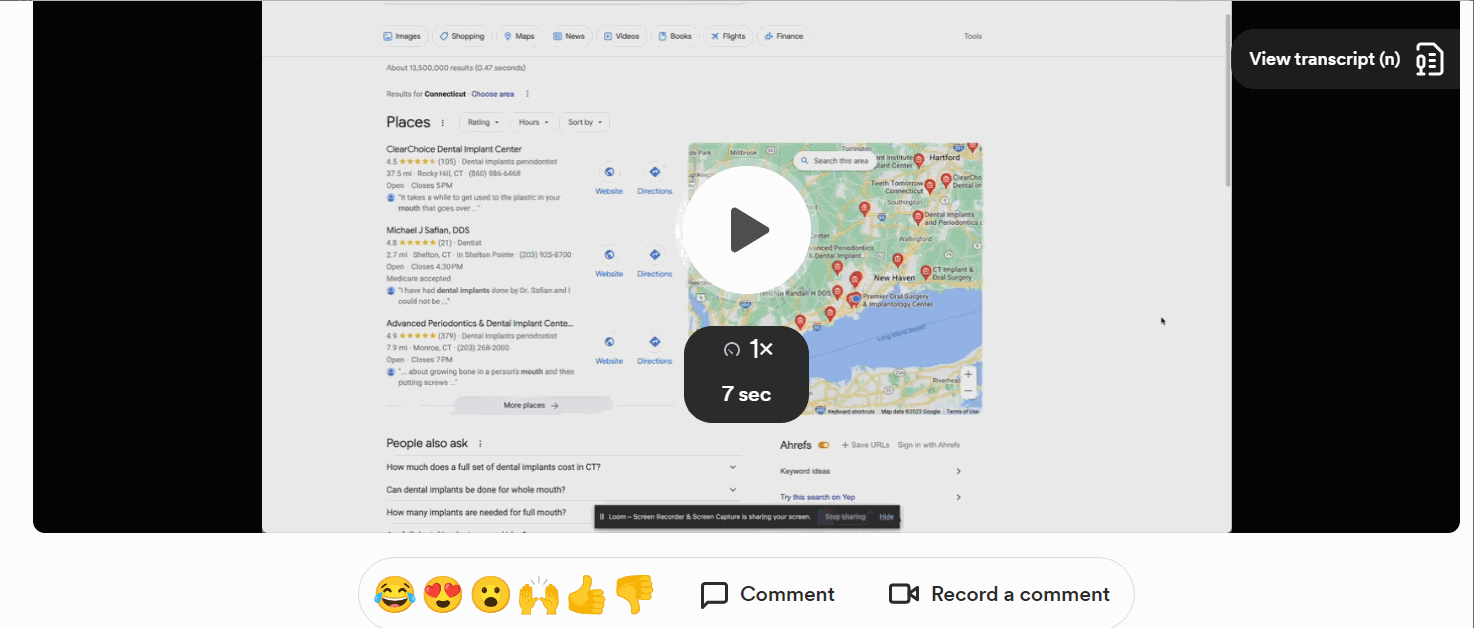Zoom out on the map

tap(968, 391)
